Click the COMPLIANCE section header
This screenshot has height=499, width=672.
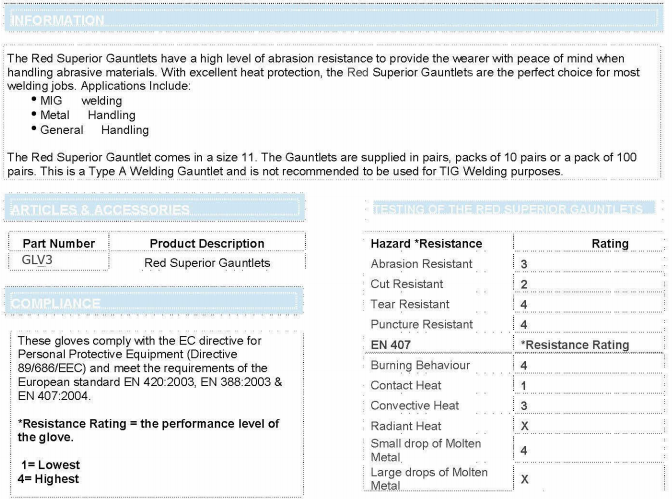(56, 303)
